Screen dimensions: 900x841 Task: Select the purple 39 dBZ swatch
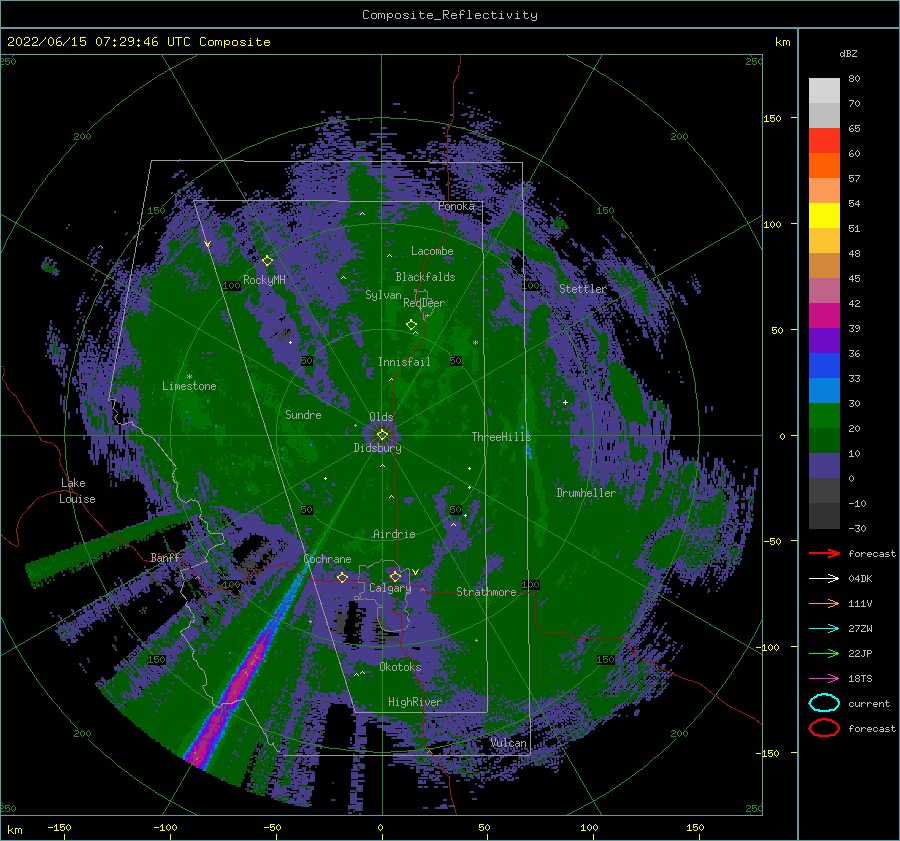point(824,341)
